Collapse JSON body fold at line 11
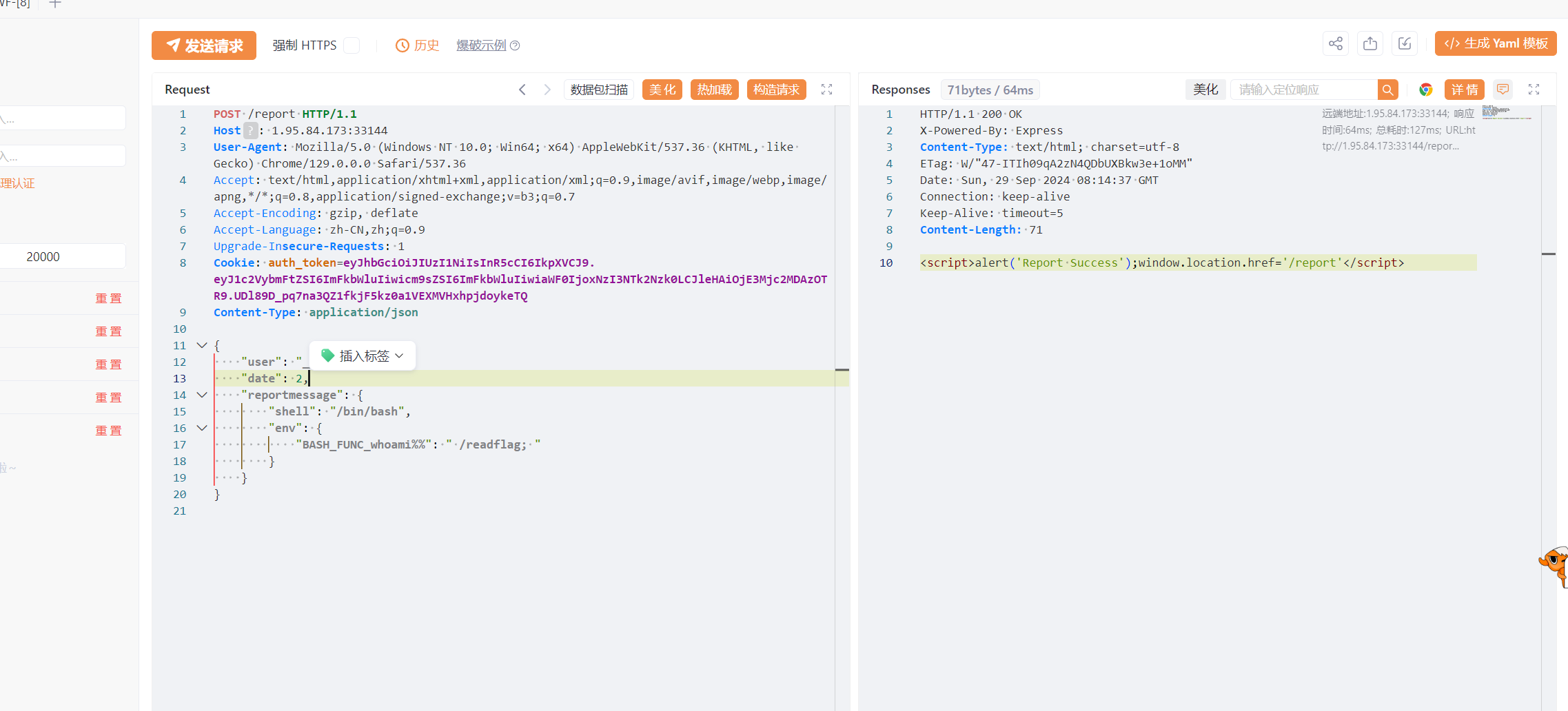The height and width of the screenshot is (711, 1568). click(202, 345)
